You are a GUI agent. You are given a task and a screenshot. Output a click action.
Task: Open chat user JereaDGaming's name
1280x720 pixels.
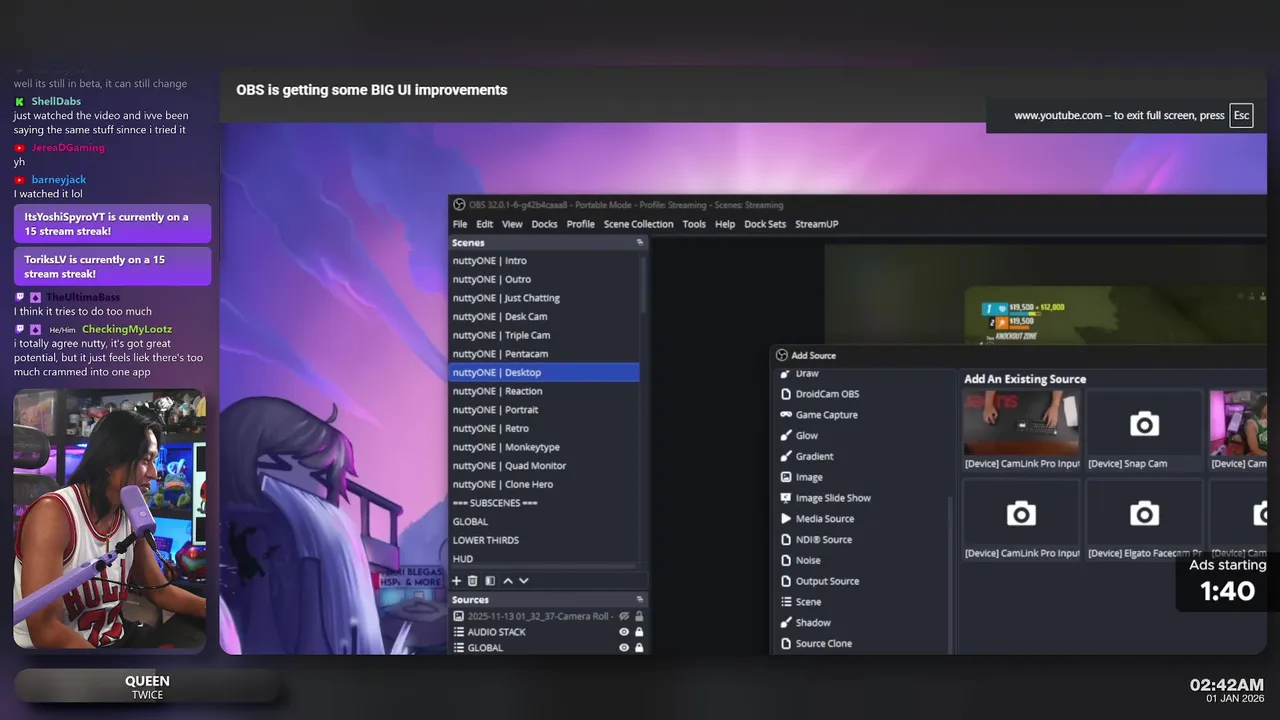68,147
